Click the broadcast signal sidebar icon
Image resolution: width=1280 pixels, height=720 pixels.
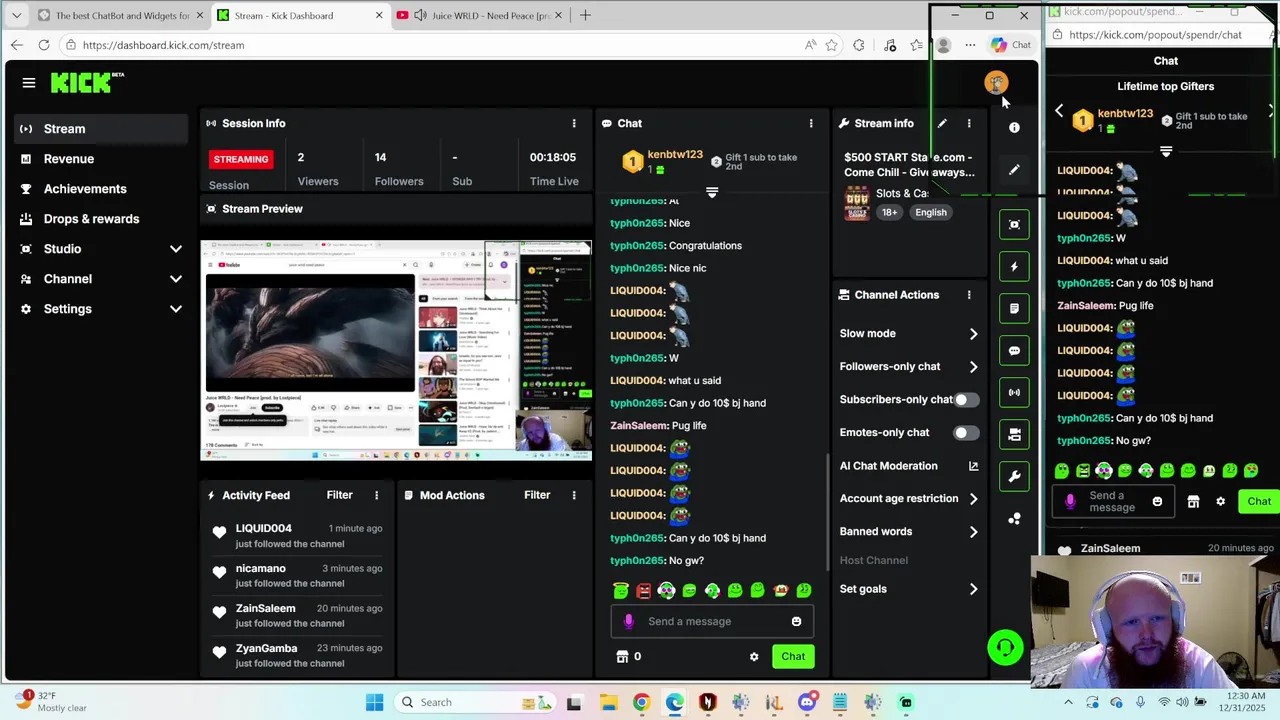(x=1014, y=392)
